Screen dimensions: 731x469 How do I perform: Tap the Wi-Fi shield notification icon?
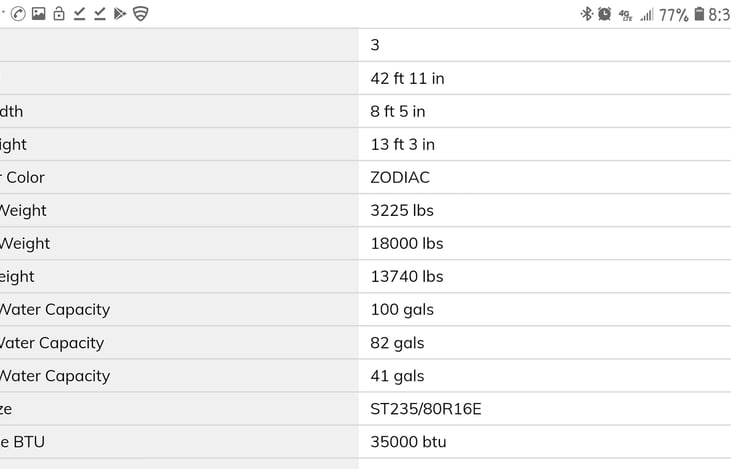141,14
